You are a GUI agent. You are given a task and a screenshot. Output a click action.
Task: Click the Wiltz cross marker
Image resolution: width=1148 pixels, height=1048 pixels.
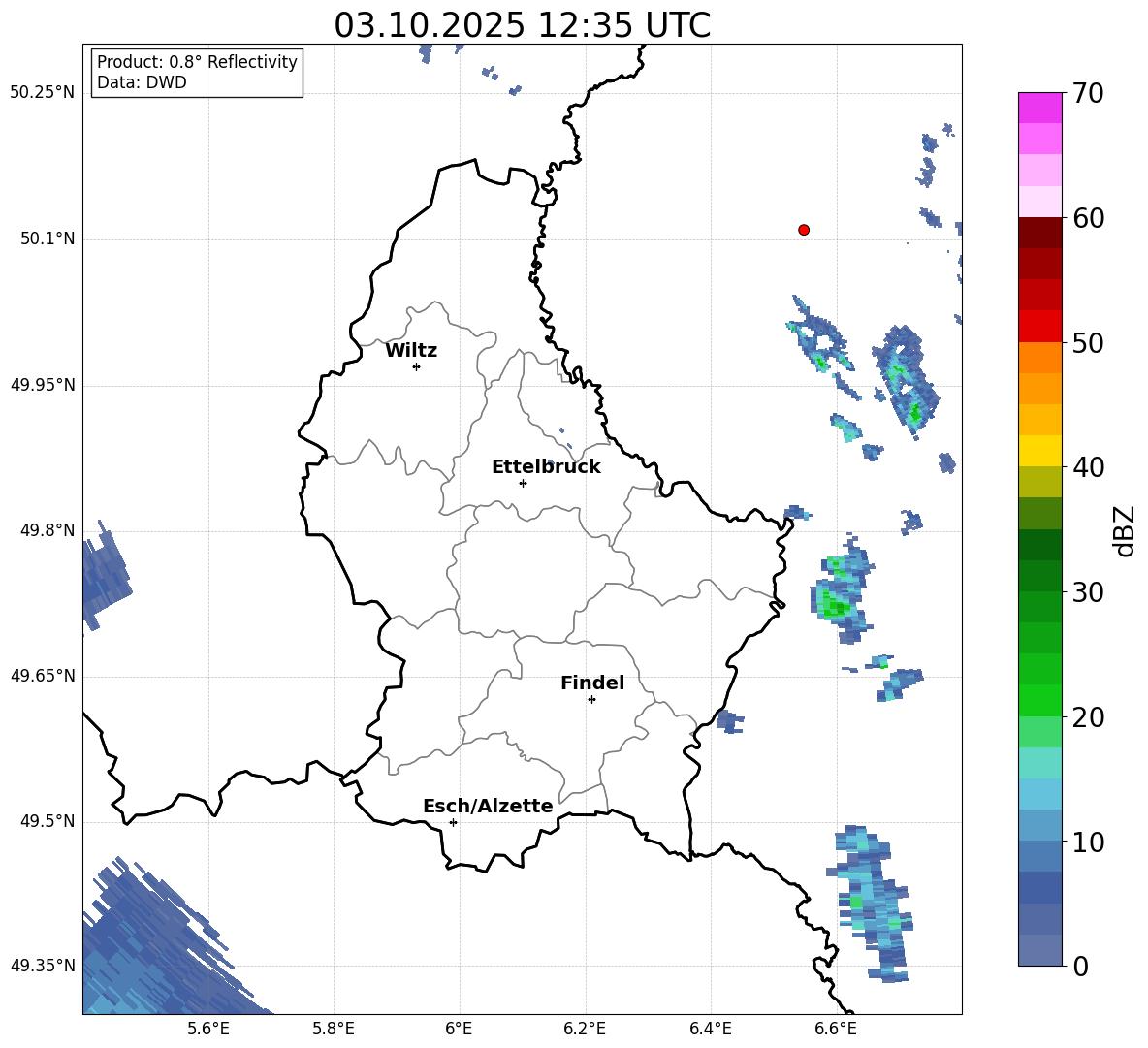coord(417,366)
